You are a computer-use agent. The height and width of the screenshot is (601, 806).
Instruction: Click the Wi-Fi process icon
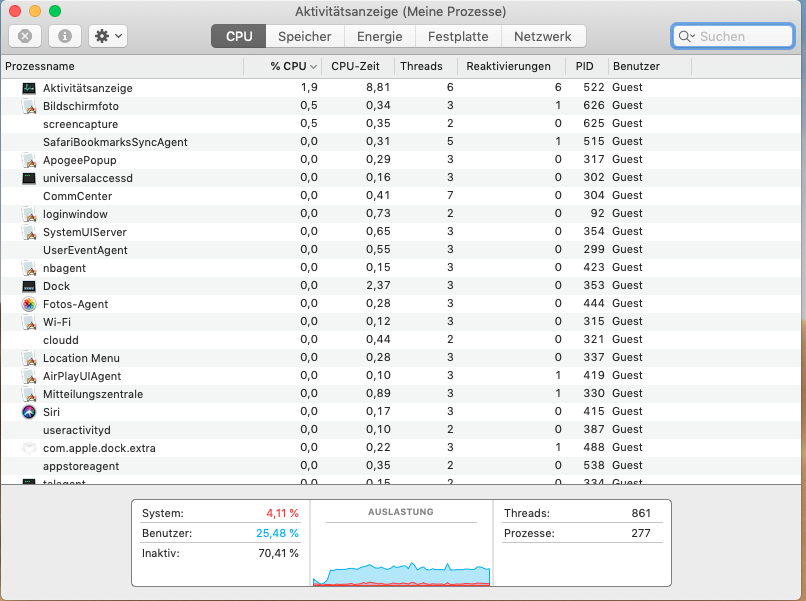tap(29, 322)
